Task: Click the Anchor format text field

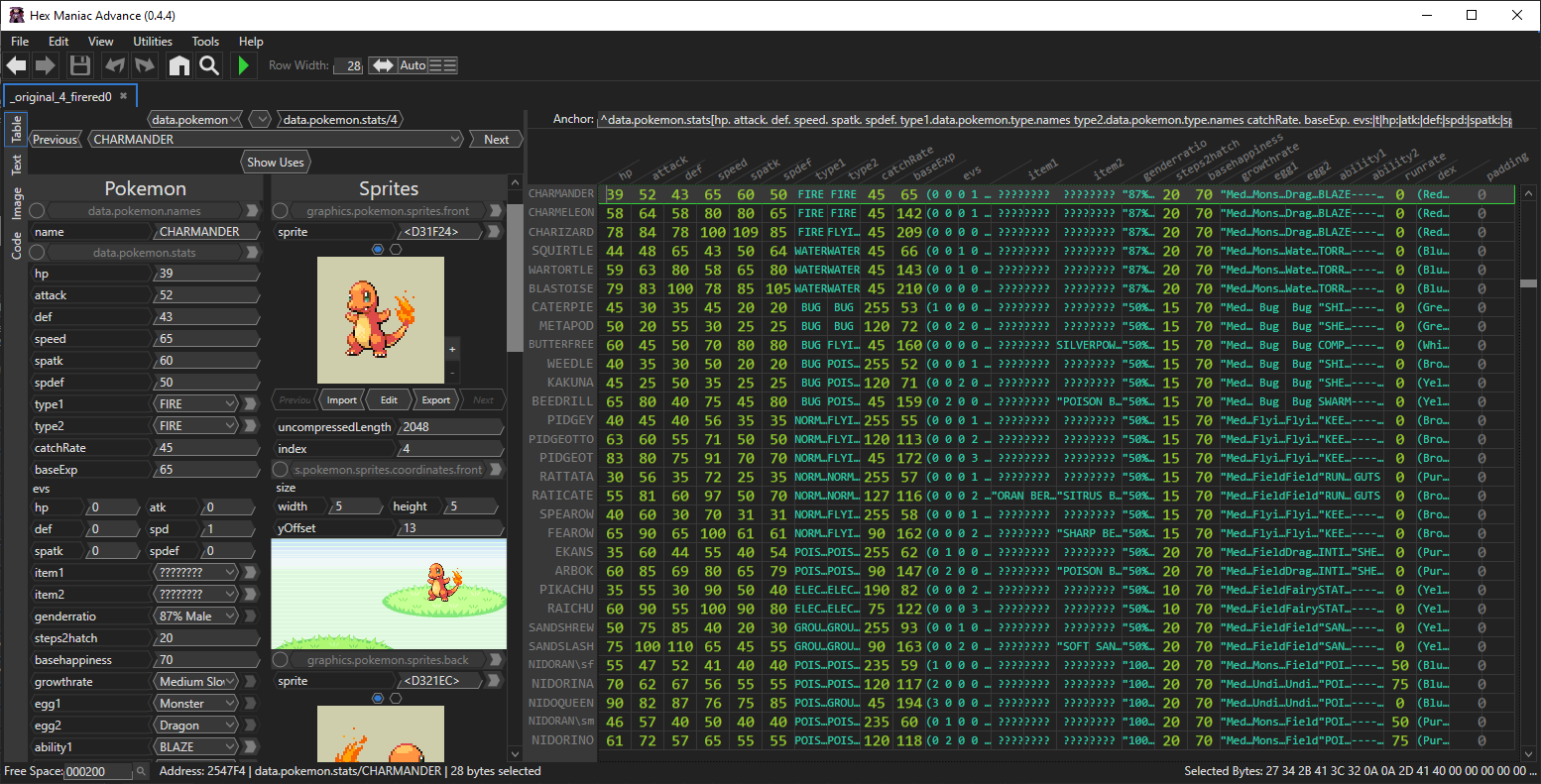Action: point(1055,120)
